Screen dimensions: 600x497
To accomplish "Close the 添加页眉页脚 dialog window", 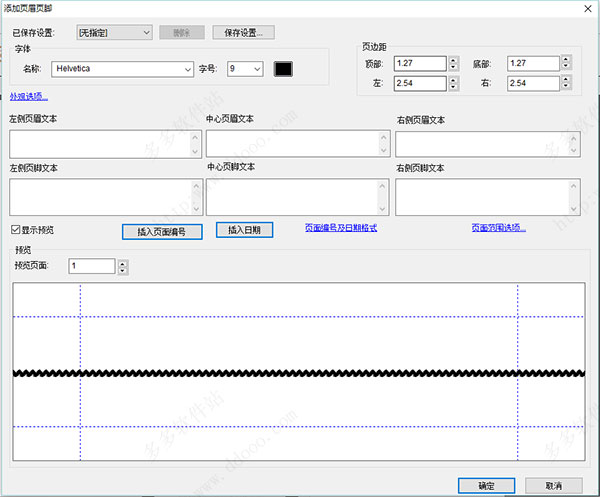I will (588, 8).
